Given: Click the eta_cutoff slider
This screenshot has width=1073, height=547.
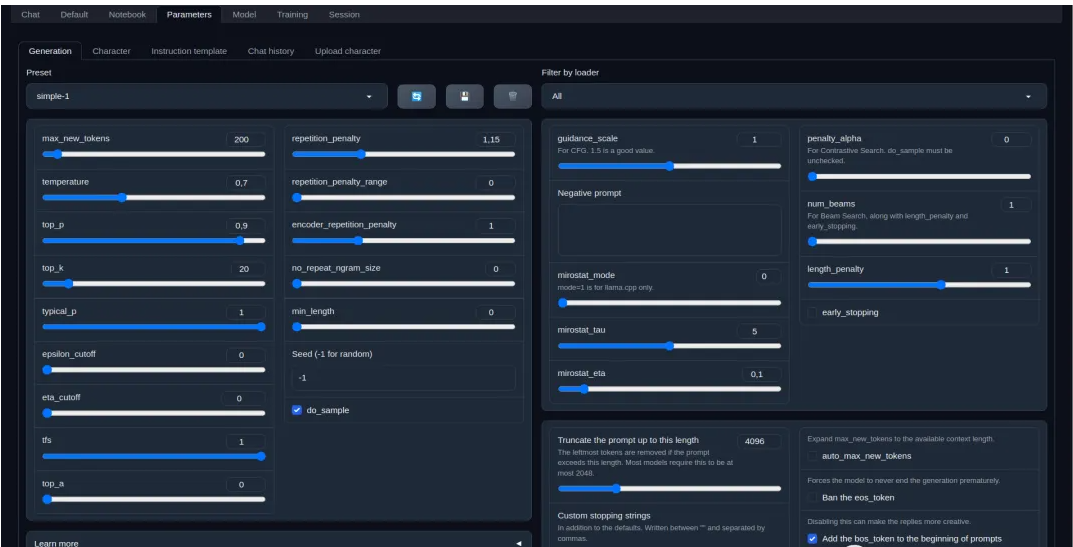Looking at the screenshot, I should pyautogui.click(x=154, y=413).
